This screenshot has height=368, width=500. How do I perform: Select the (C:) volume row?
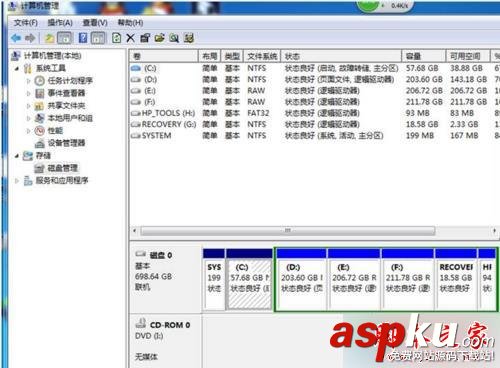[x=315, y=68]
